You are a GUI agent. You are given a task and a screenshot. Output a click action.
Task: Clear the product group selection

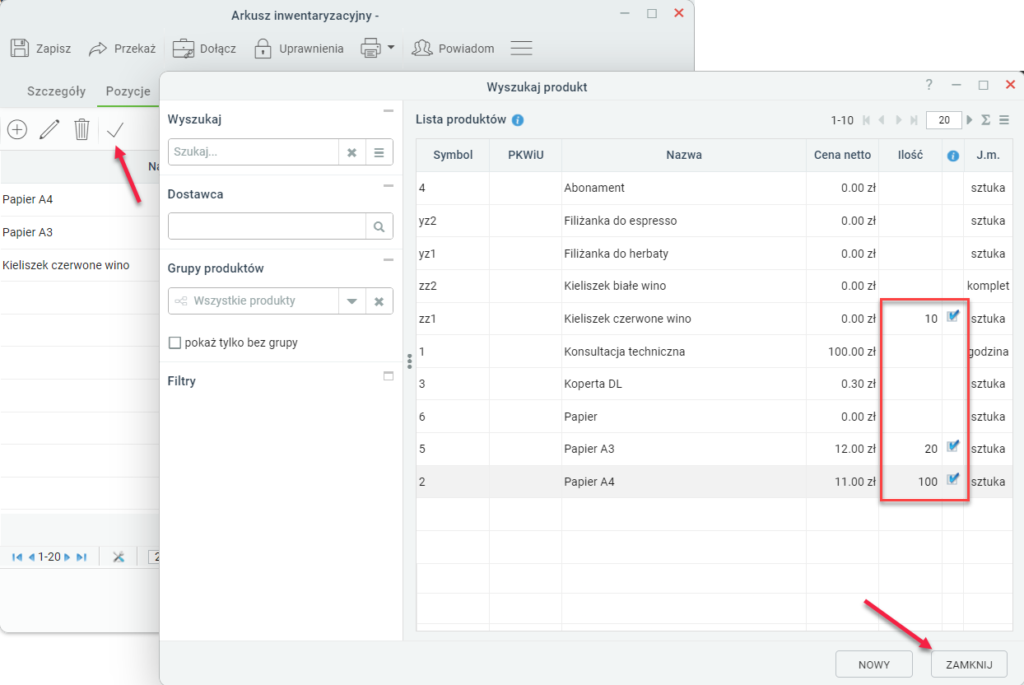pos(379,301)
